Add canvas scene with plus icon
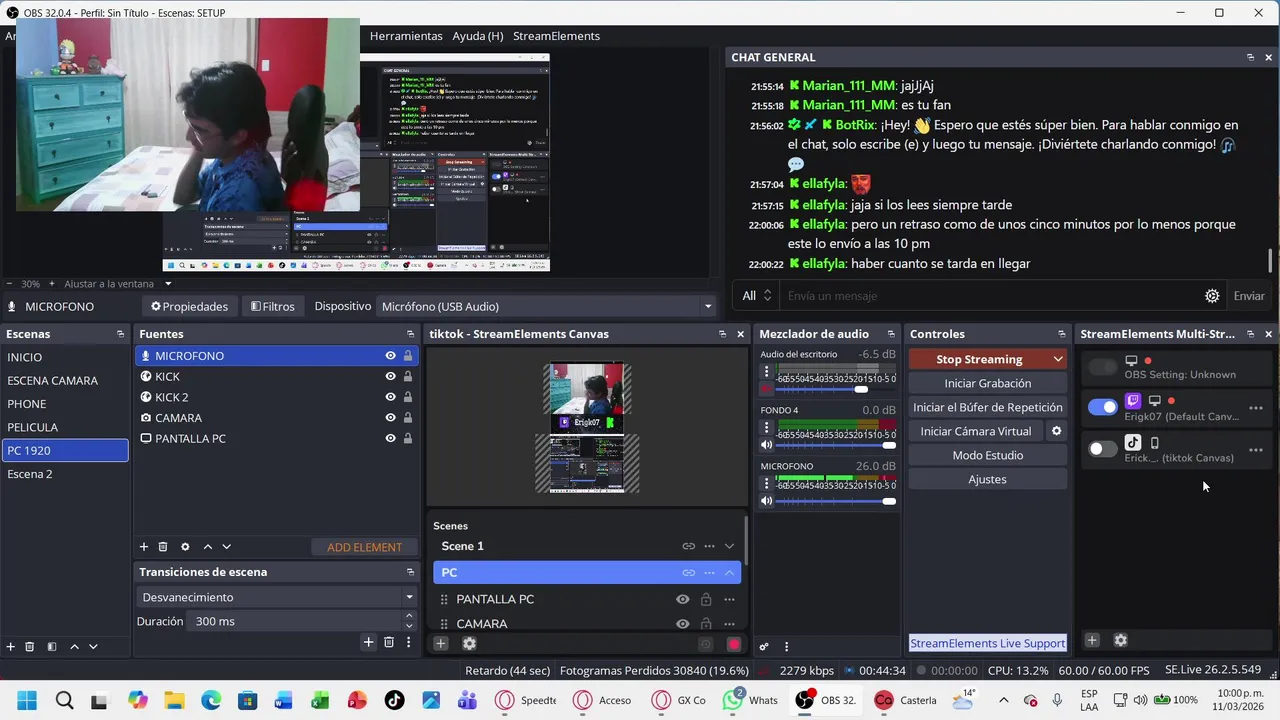The width and height of the screenshot is (1280, 720). [x=441, y=644]
